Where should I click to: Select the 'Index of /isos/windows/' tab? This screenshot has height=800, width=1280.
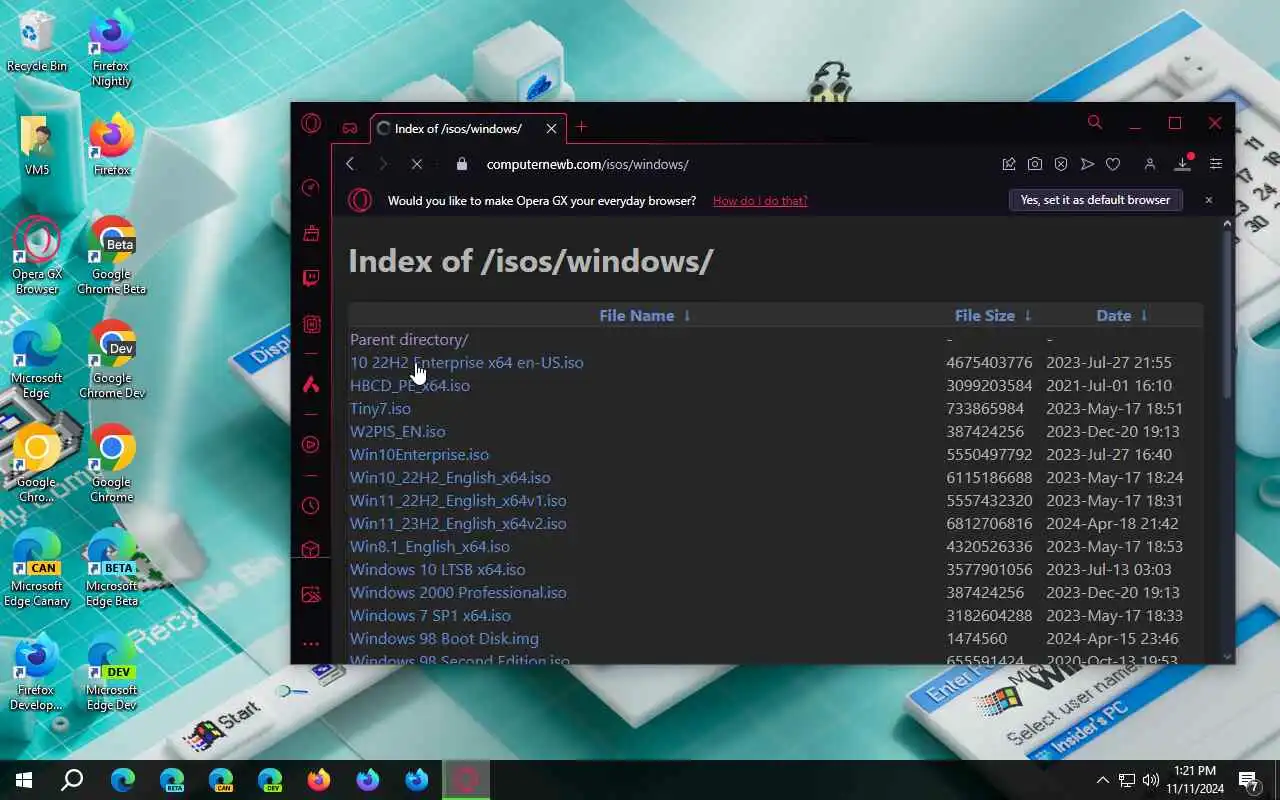[468, 128]
